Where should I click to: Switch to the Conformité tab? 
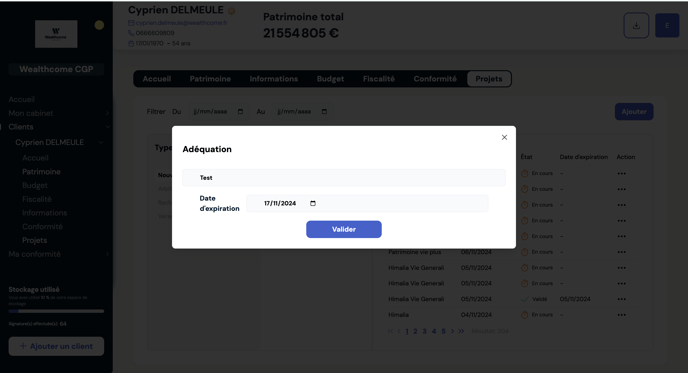click(435, 79)
